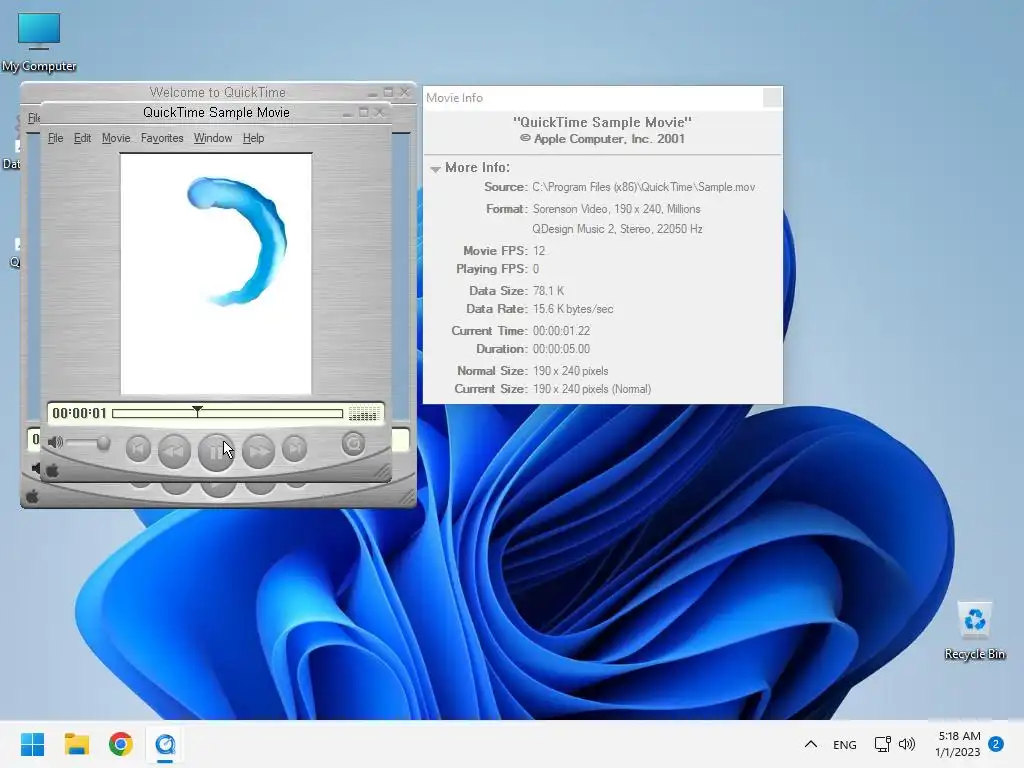Toggle the audio equalizer display beside timeline
Screen dimensions: 1024x768
(364, 413)
